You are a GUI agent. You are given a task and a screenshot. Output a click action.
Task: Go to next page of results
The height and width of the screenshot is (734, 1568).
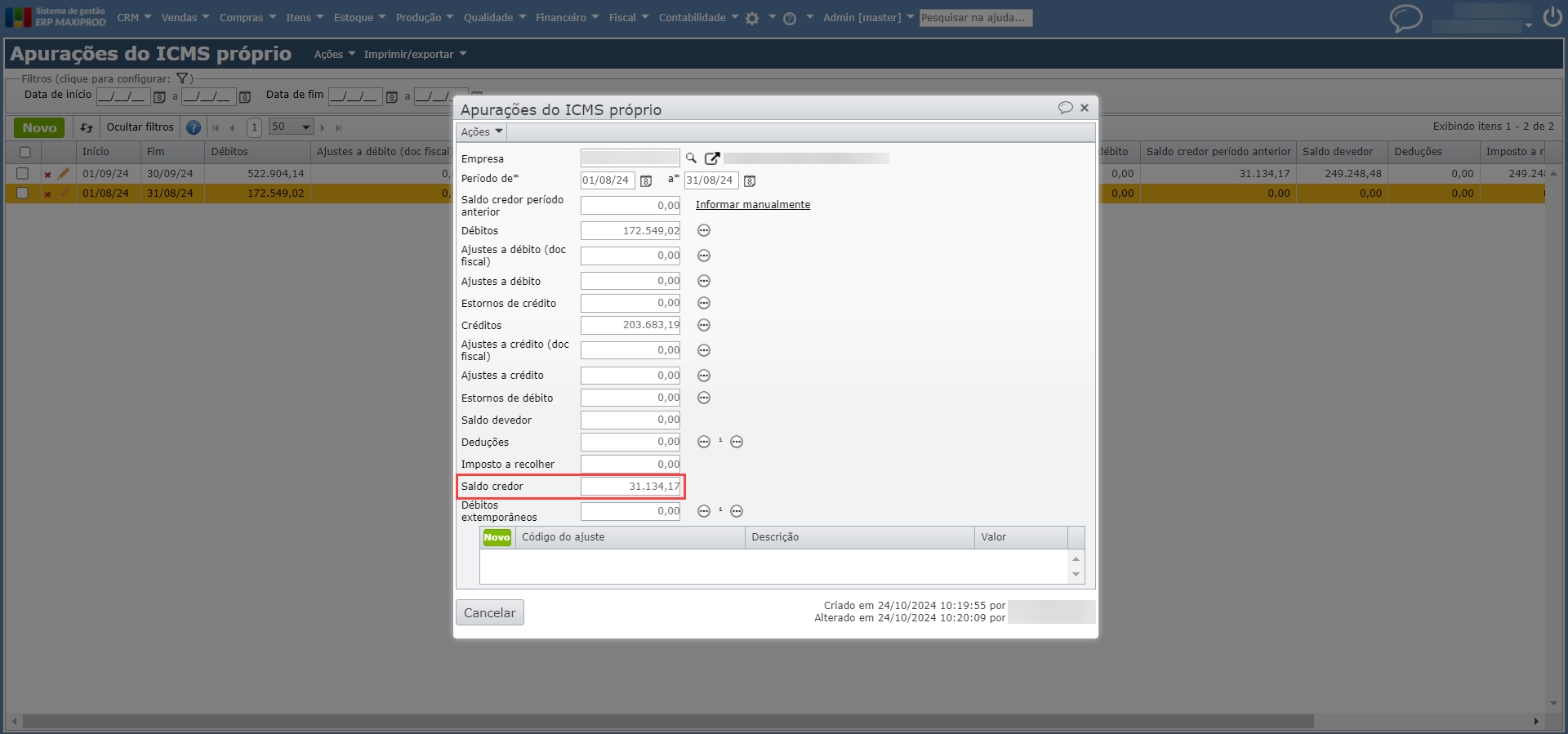323,127
